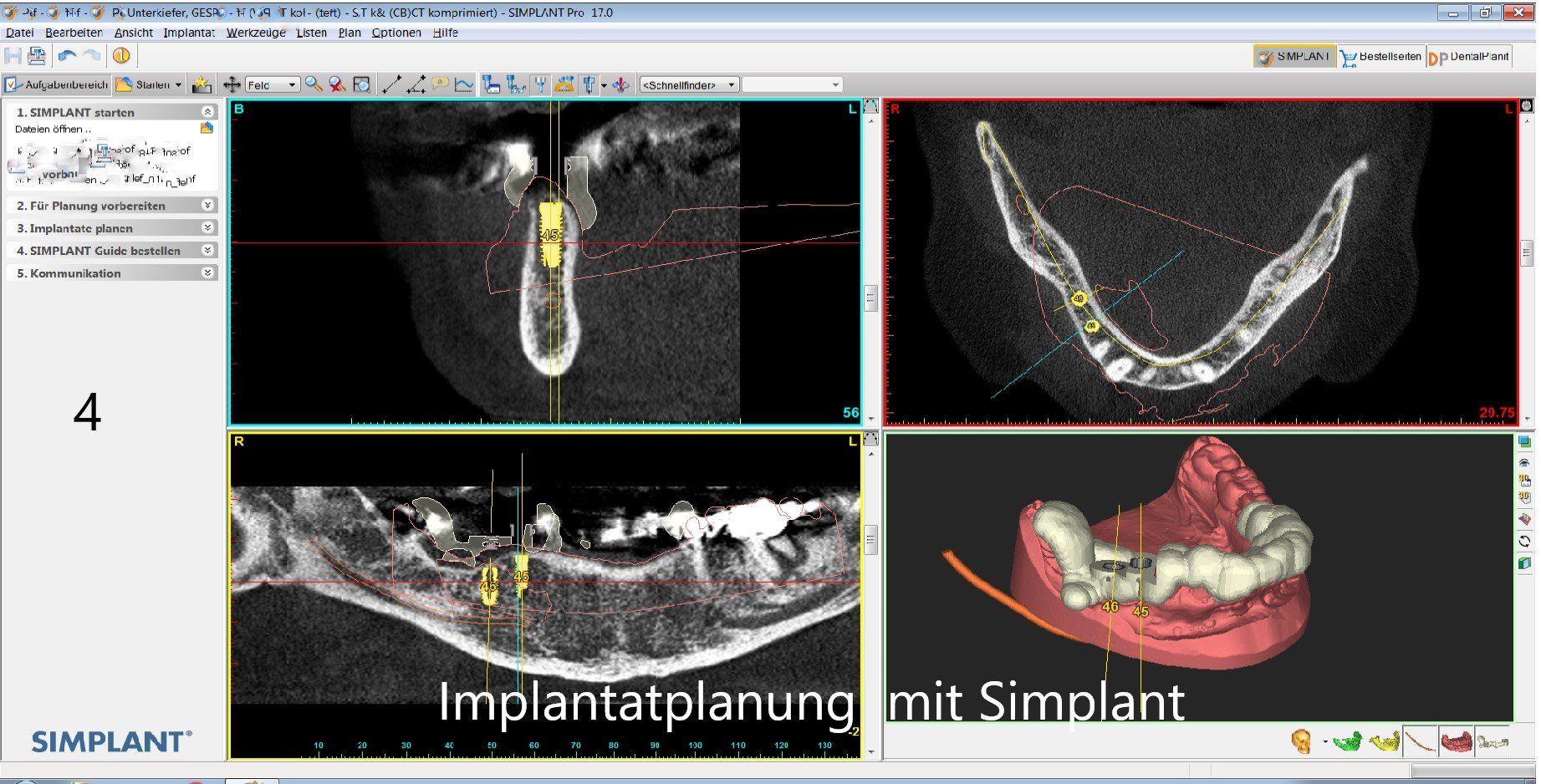Select the distance measurement tool
Screen dimensions: 1541x784
(391, 84)
